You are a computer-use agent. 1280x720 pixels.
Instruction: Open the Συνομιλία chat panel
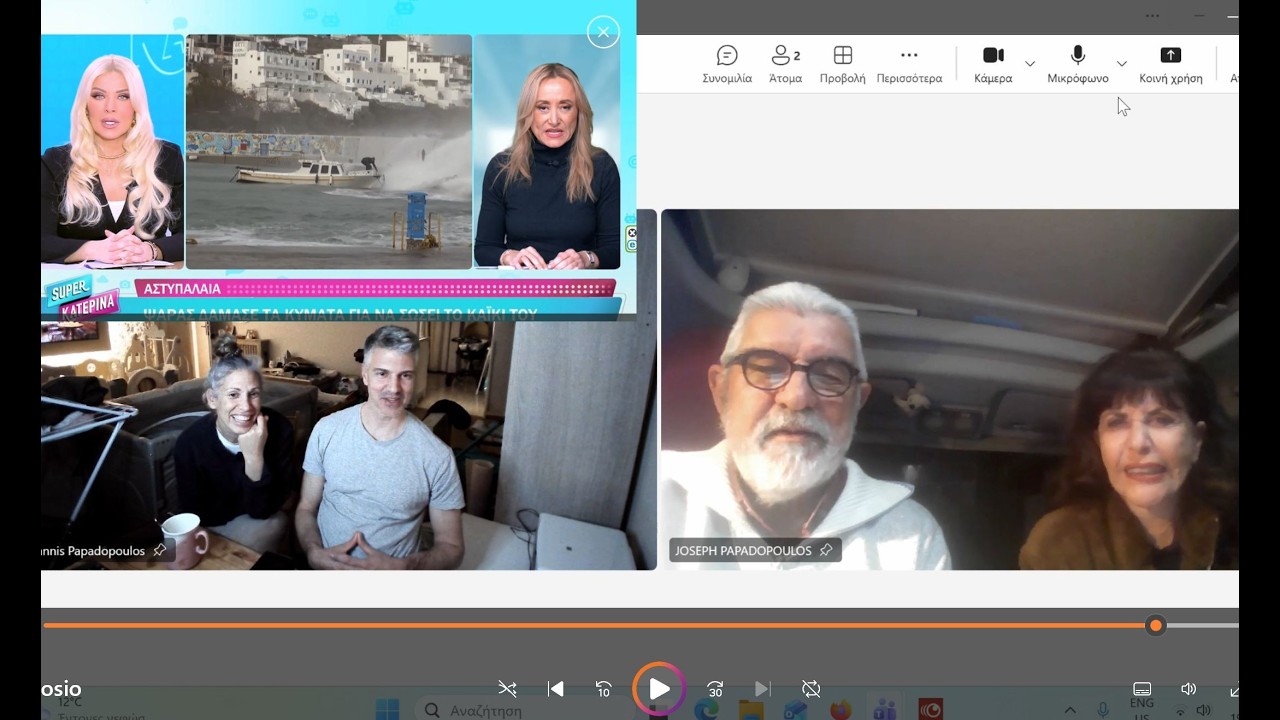(x=727, y=64)
